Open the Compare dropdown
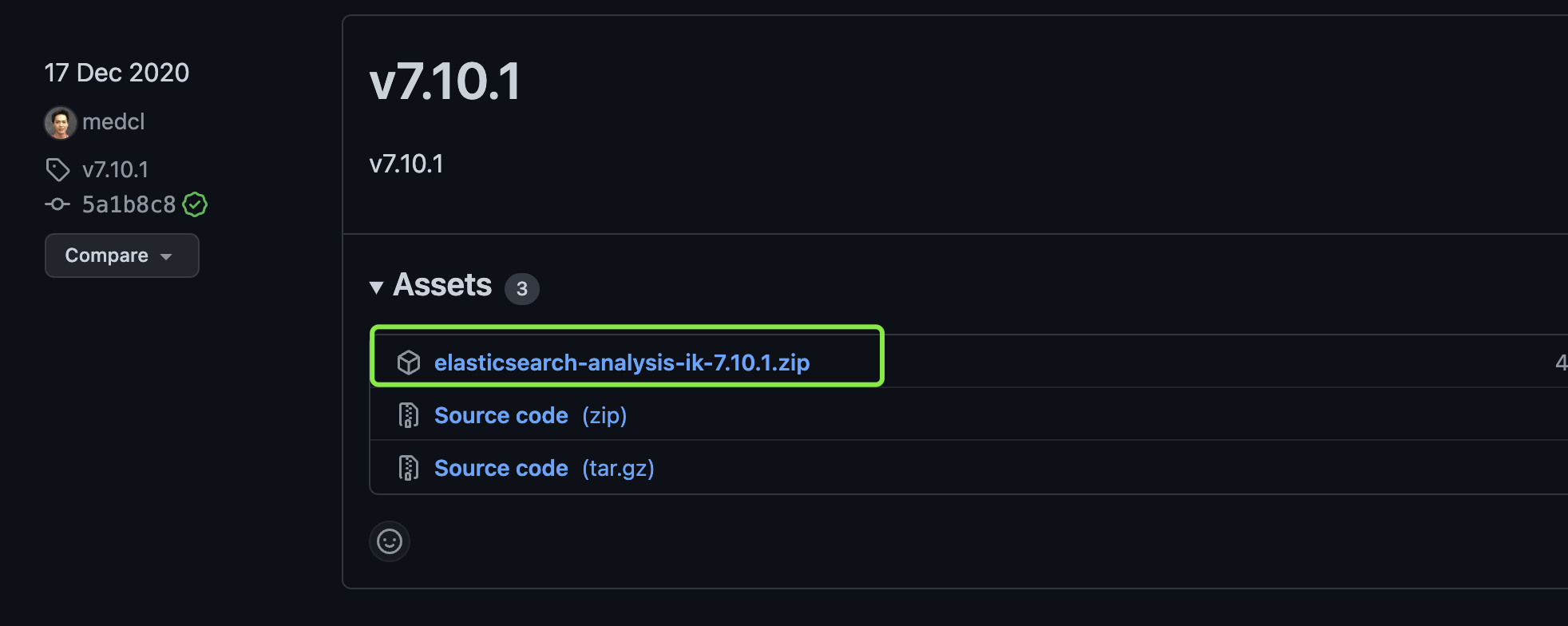Image resolution: width=1568 pixels, height=626 pixels. click(x=121, y=256)
